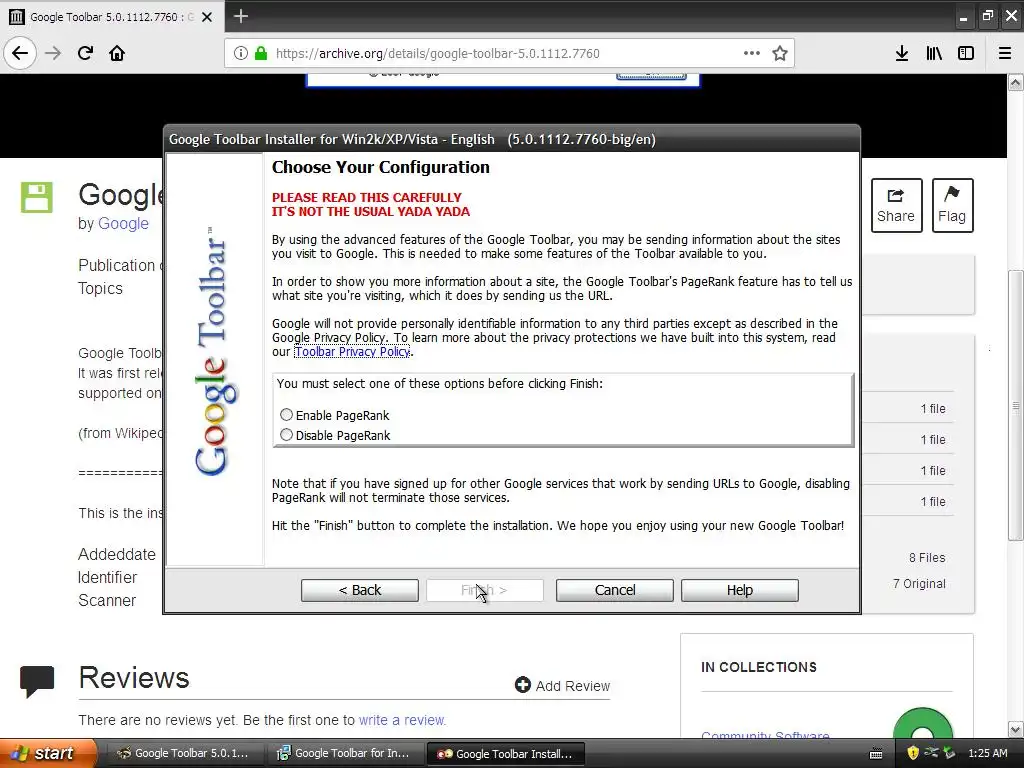
Task: Toggle the sidebar view icon
Action: pyautogui.click(x=966, y=54)
